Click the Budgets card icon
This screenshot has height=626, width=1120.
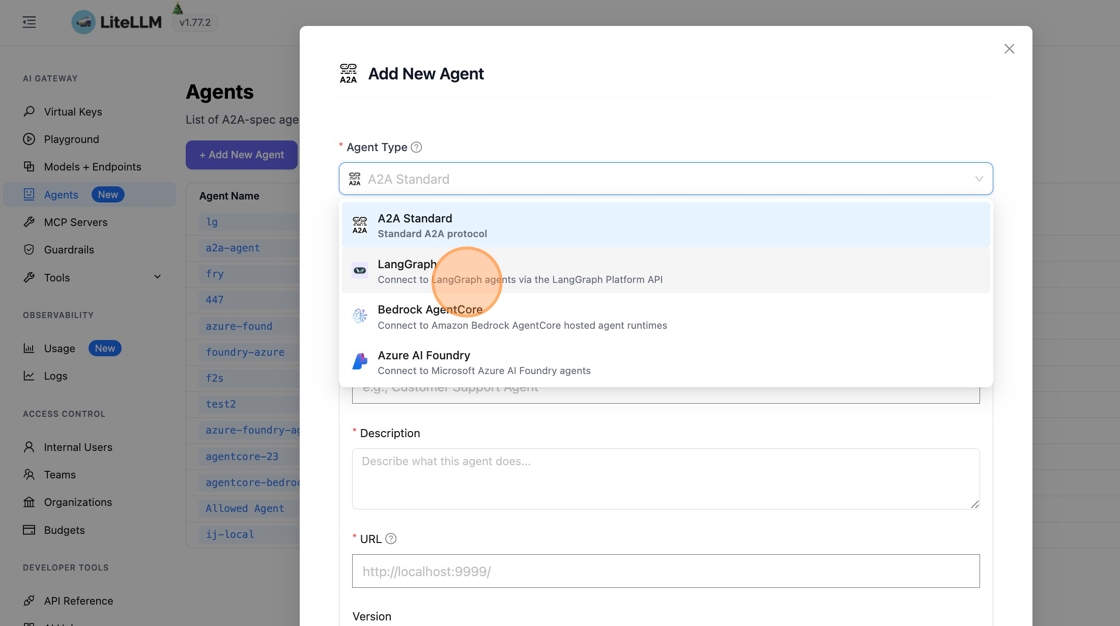[x=29, y=530]
